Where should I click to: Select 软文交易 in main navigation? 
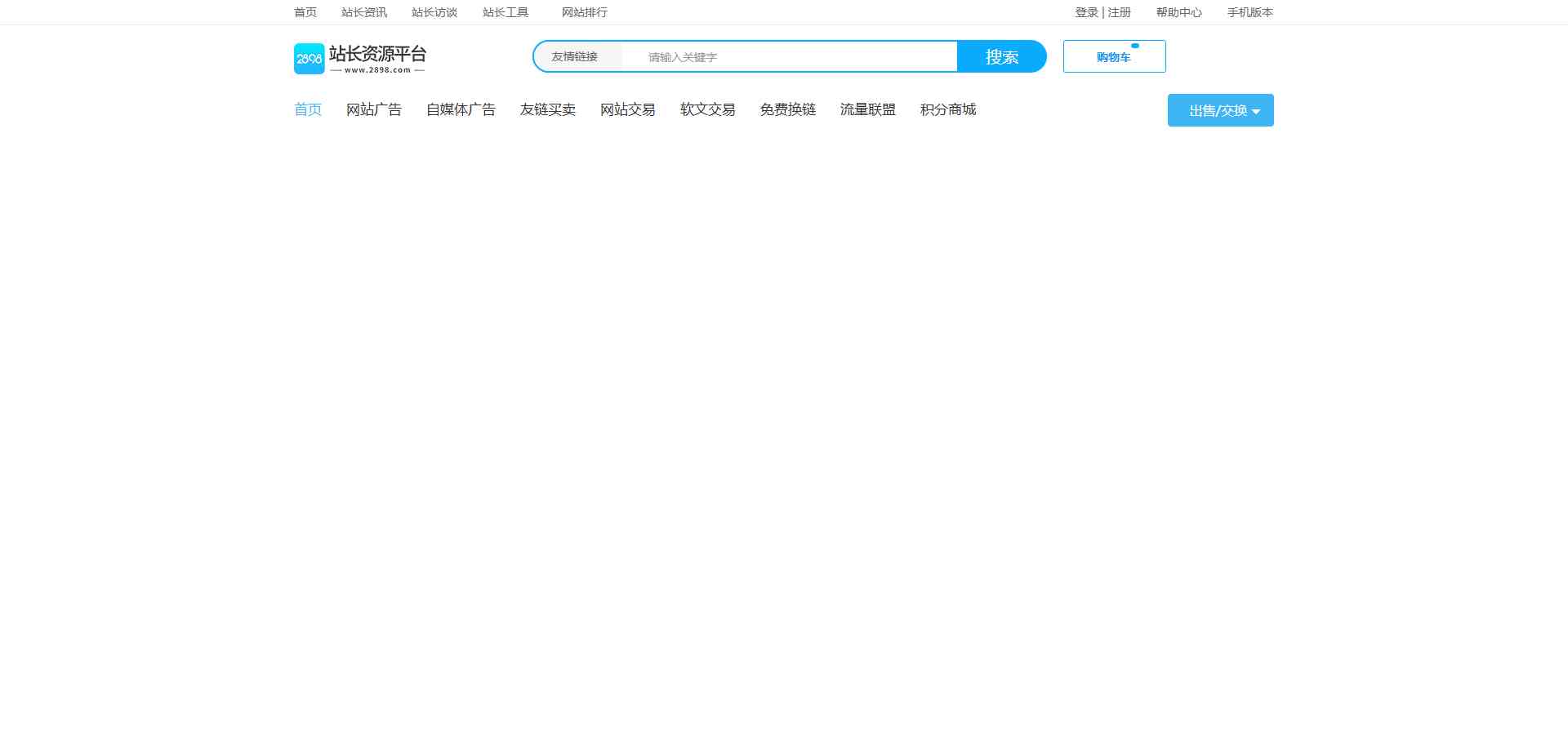pos(708,109)
